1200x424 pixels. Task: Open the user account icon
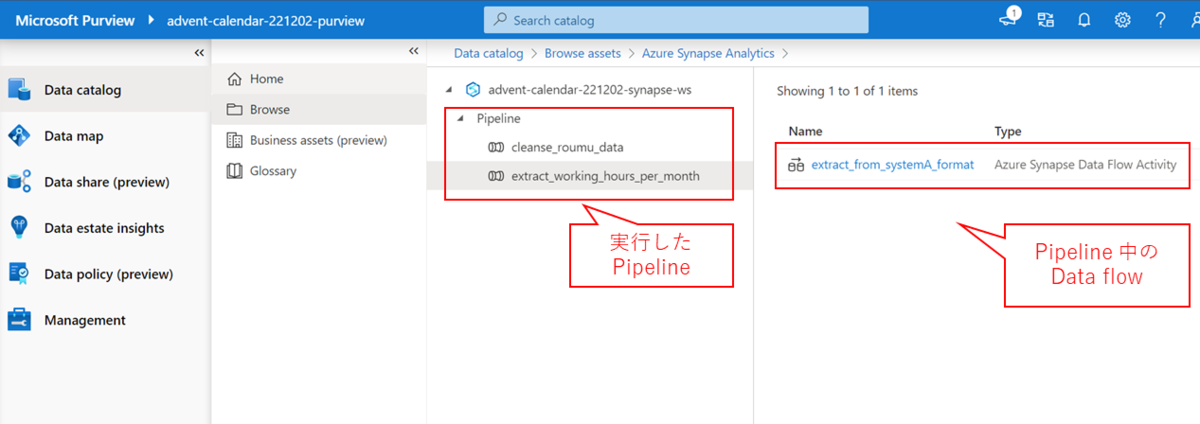tap(1194, 20)
